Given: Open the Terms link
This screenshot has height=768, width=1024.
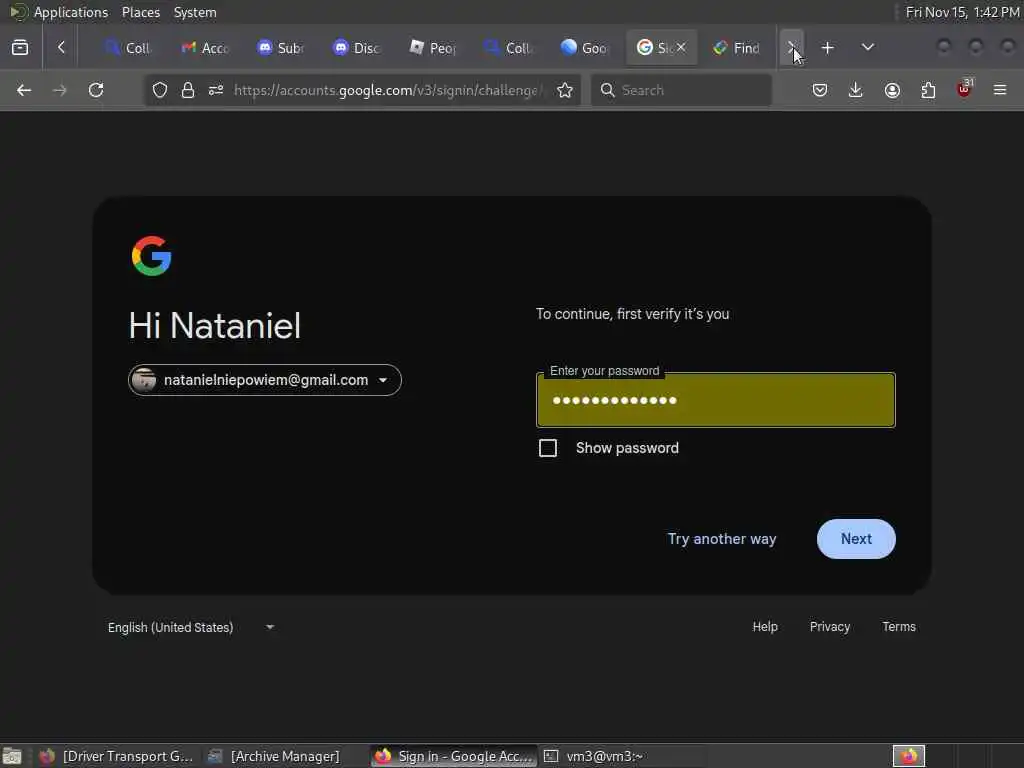Looking at the screenshot, I should 899,627.
